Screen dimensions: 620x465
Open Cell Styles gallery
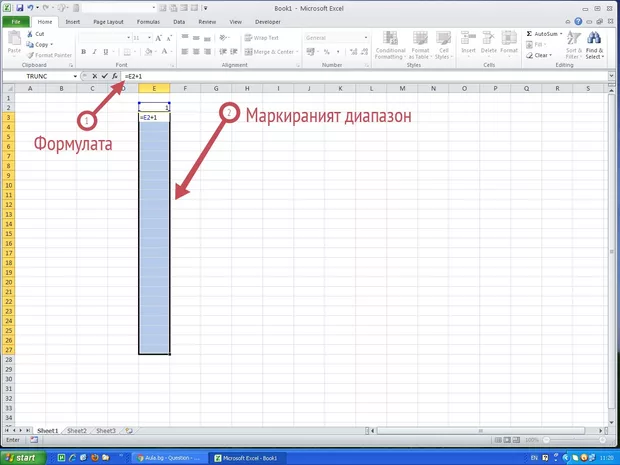pyautogui.click(x=443, y=45)
